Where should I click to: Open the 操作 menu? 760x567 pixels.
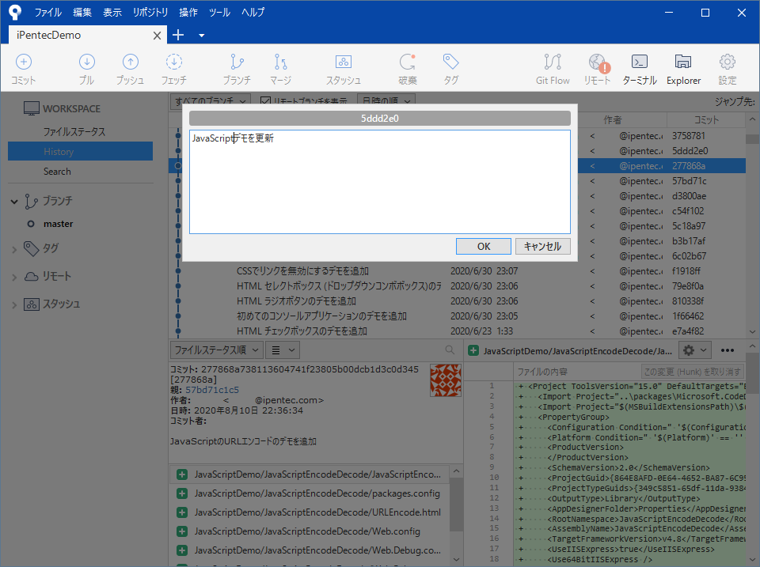[188, 12]
